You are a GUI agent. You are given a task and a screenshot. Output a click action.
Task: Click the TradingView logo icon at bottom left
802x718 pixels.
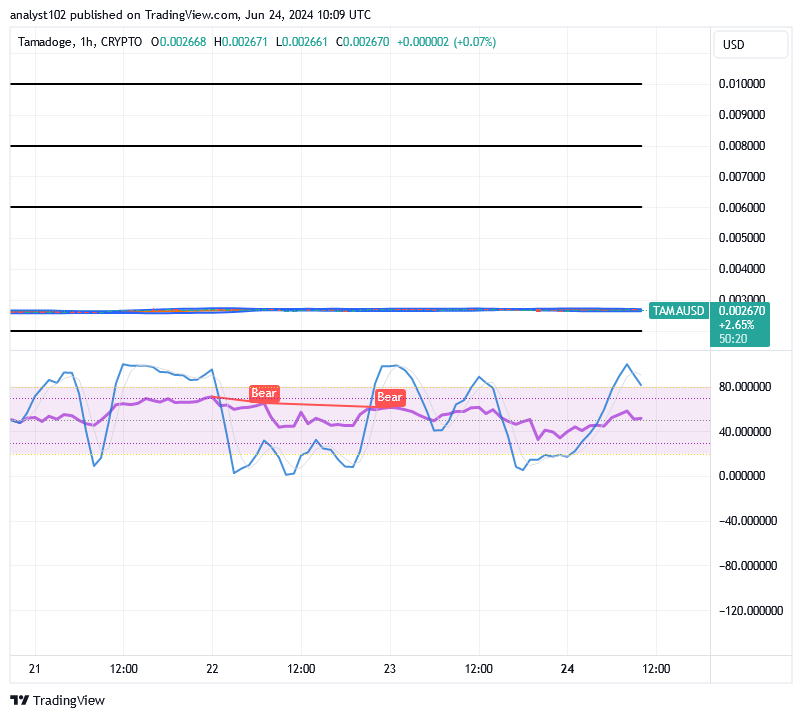click(19, 700)
